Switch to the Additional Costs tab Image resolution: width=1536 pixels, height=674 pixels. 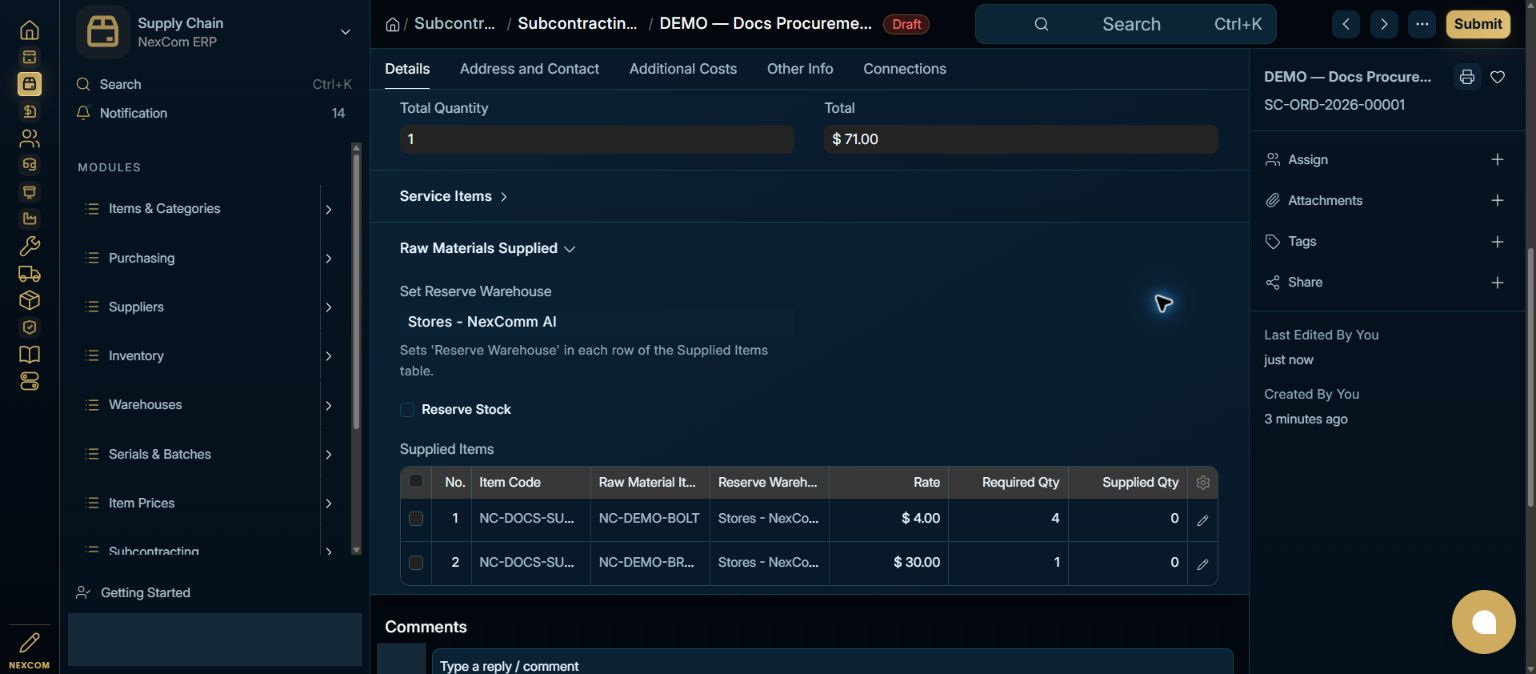[x=683, y=69]
